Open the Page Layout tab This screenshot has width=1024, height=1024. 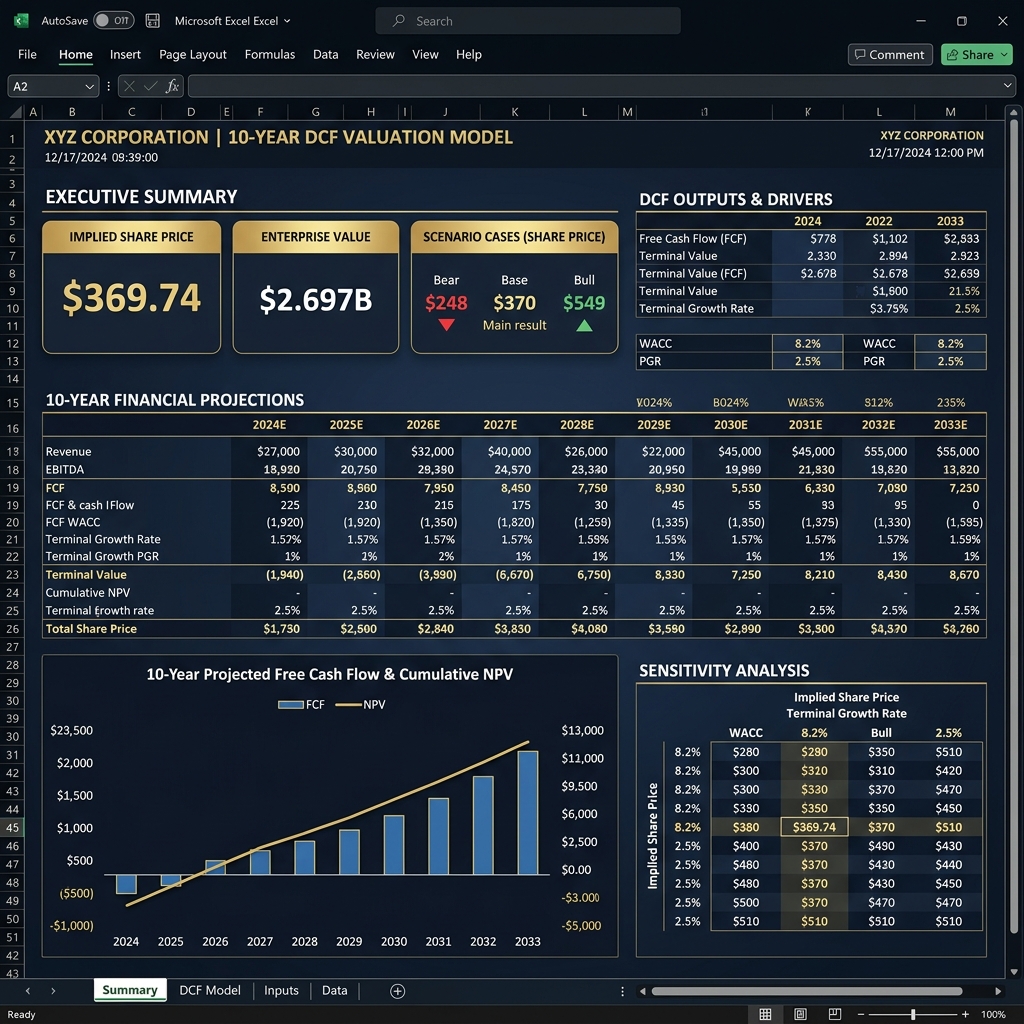tap(193, 54)
